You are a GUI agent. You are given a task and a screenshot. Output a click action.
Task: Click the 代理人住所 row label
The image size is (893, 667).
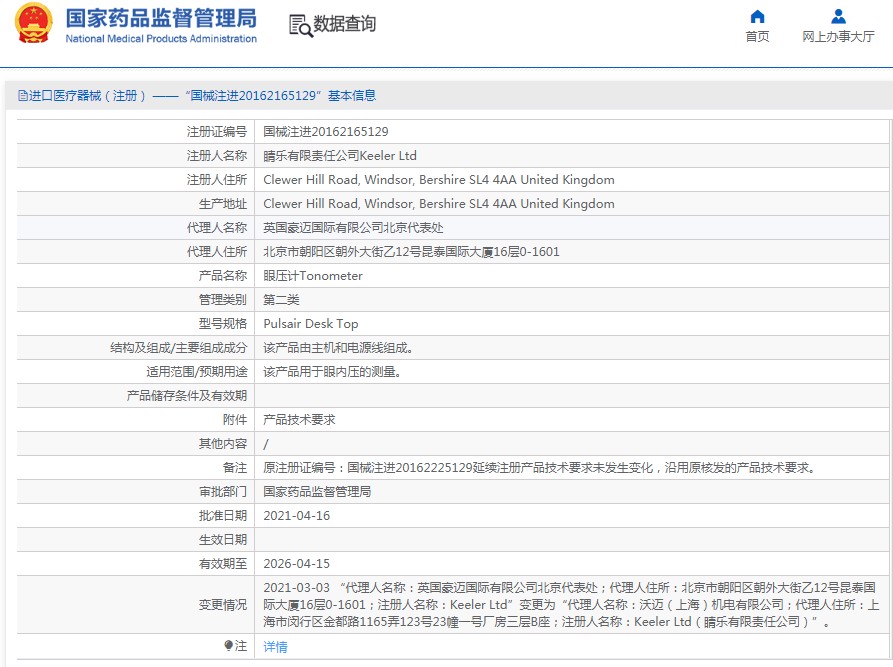[217, 252]
